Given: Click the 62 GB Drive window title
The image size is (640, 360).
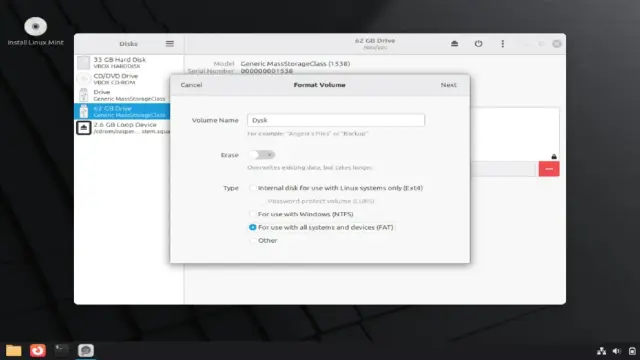Looking at the screenshot, I should tap(375, 40).
